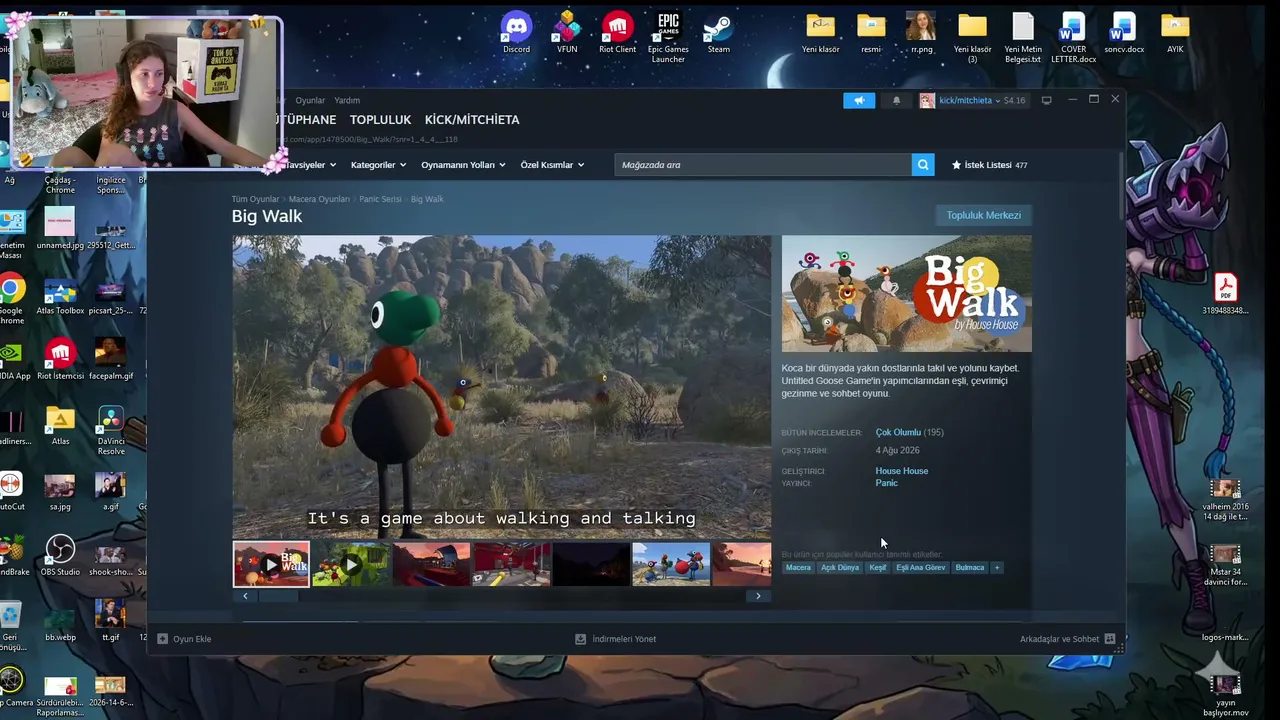Open the rr.png desktop file
1280x720 pixels.
(921, 32)
